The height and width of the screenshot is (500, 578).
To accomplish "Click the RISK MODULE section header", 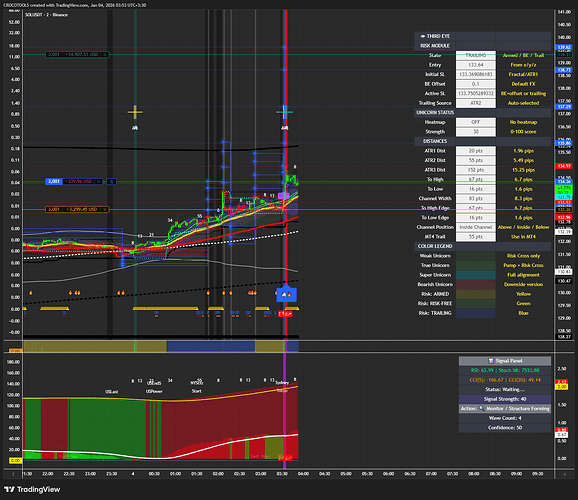I will 435,46.
